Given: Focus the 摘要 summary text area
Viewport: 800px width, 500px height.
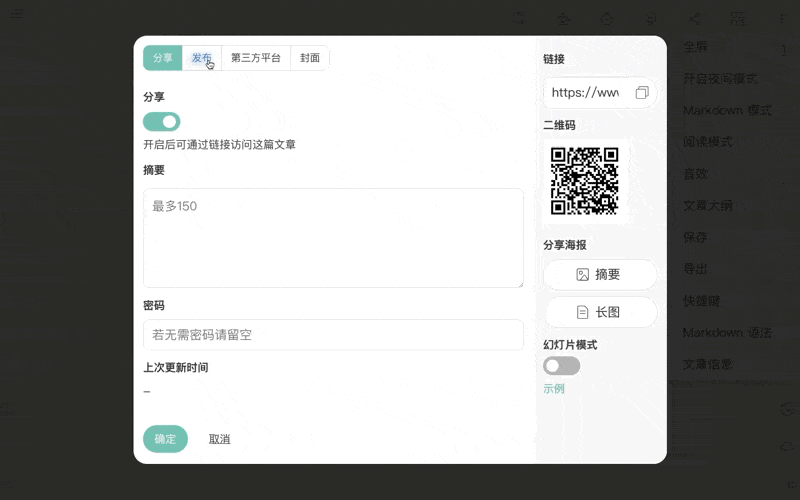Looking at the screenshot, I should (333, 238).
